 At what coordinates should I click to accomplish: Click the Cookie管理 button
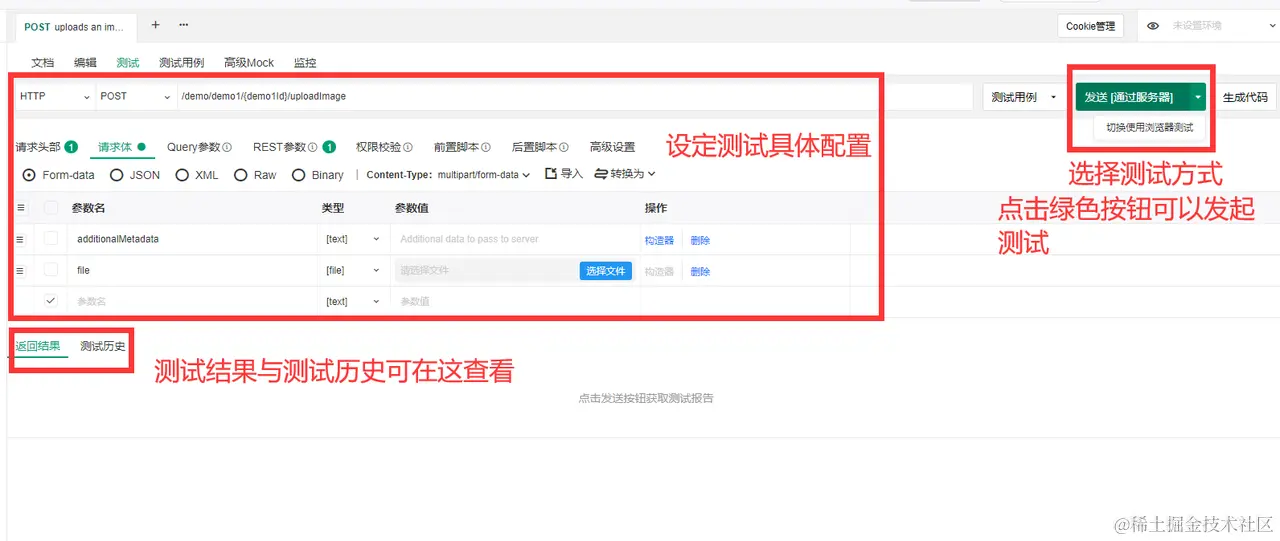coord(1090,26)
